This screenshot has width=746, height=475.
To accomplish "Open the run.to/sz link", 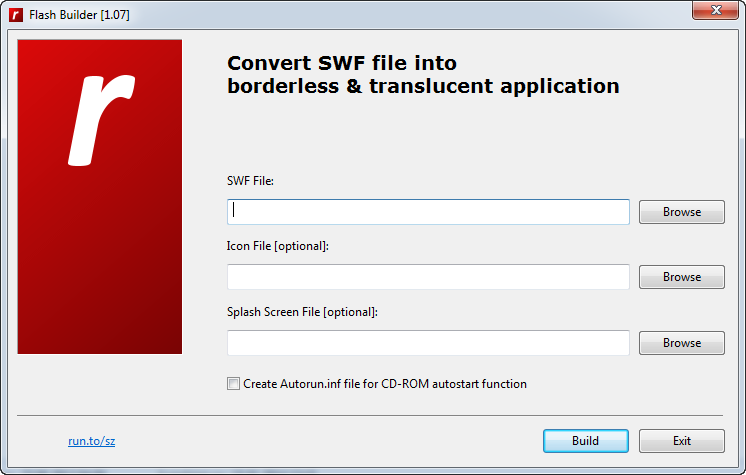I will (92, 441).
